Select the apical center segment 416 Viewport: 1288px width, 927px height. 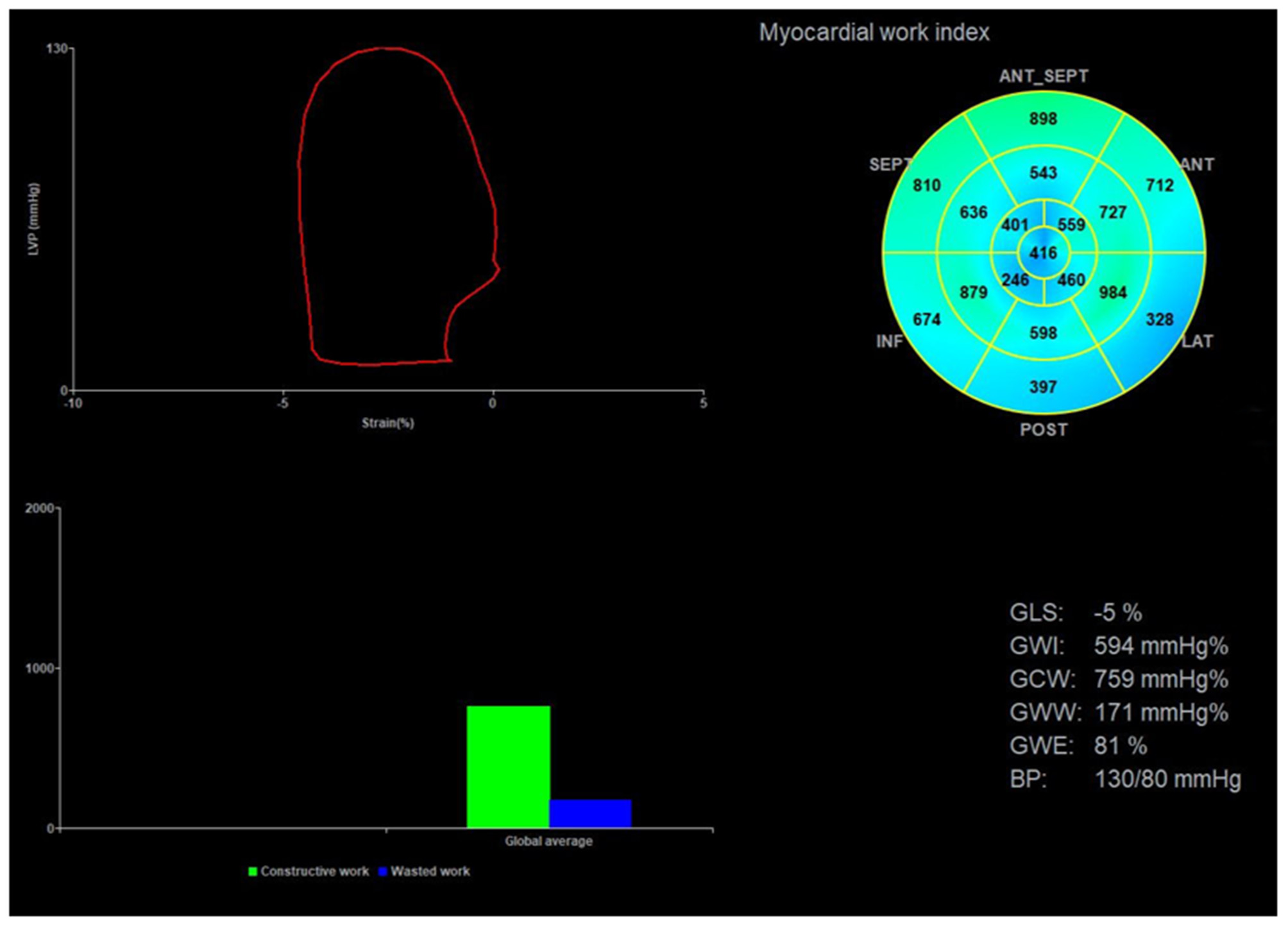[1043, 253]
